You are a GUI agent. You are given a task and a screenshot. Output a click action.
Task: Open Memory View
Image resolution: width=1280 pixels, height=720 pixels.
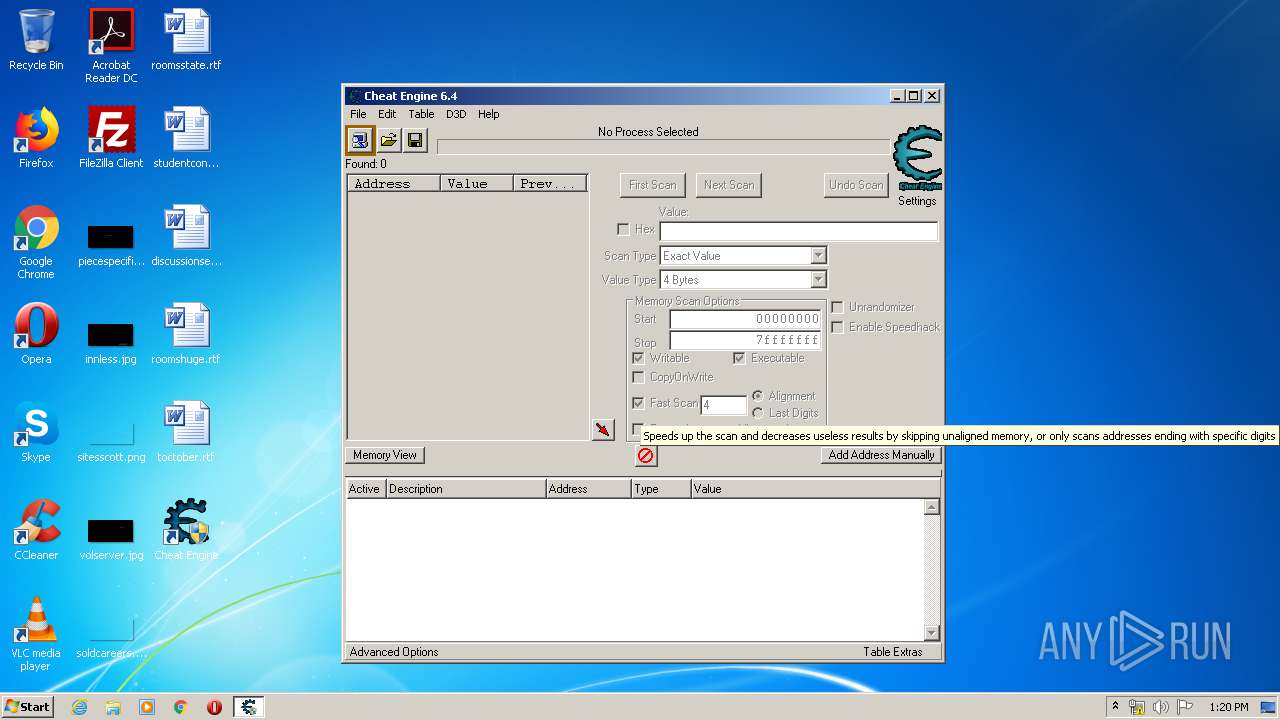385,455
